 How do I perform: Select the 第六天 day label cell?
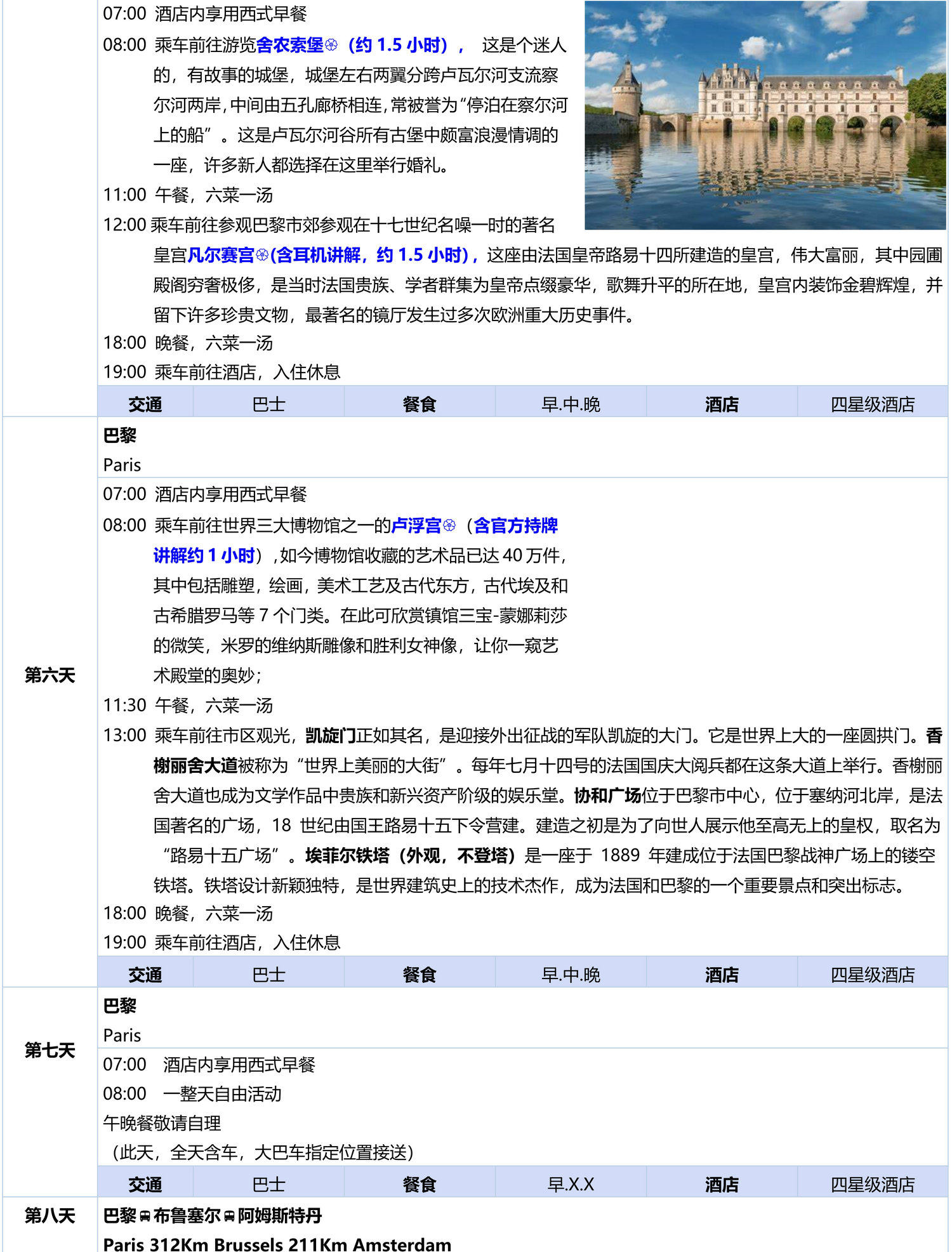coord(50,675)
